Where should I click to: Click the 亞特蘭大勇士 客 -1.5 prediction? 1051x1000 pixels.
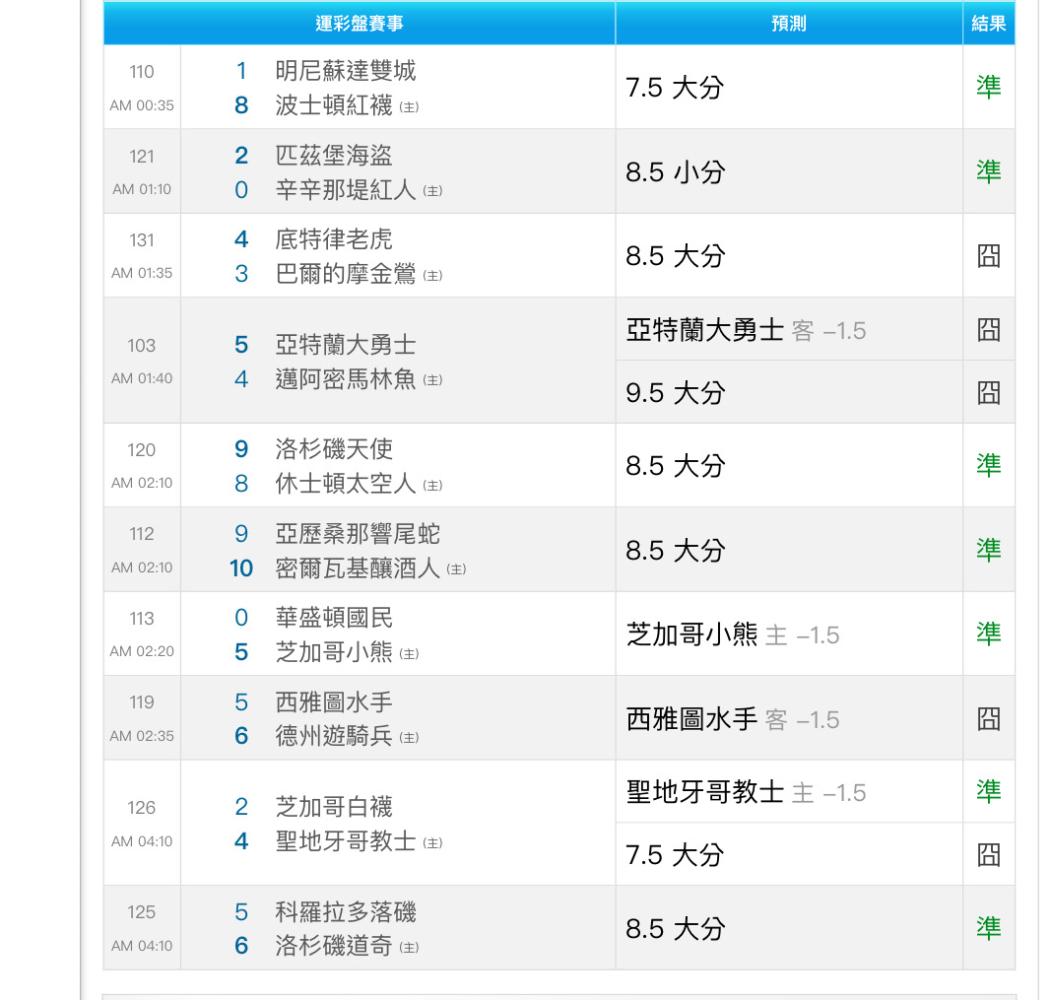point(746,330)
